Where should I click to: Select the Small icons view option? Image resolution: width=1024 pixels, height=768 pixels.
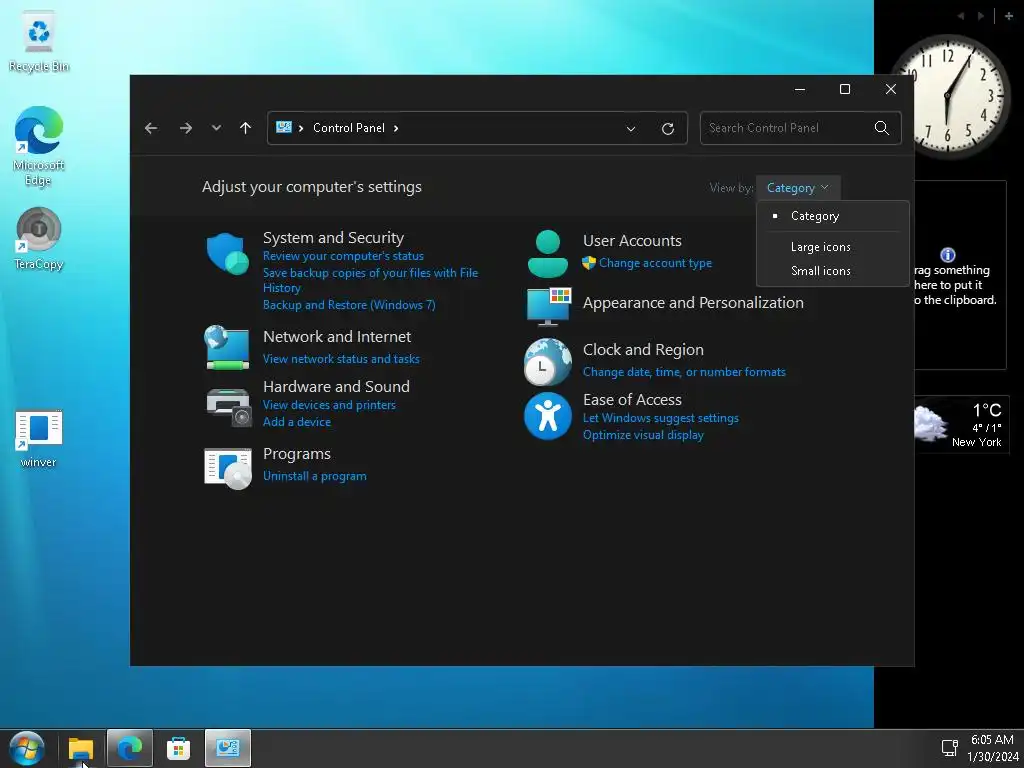[x=833, y=270]
